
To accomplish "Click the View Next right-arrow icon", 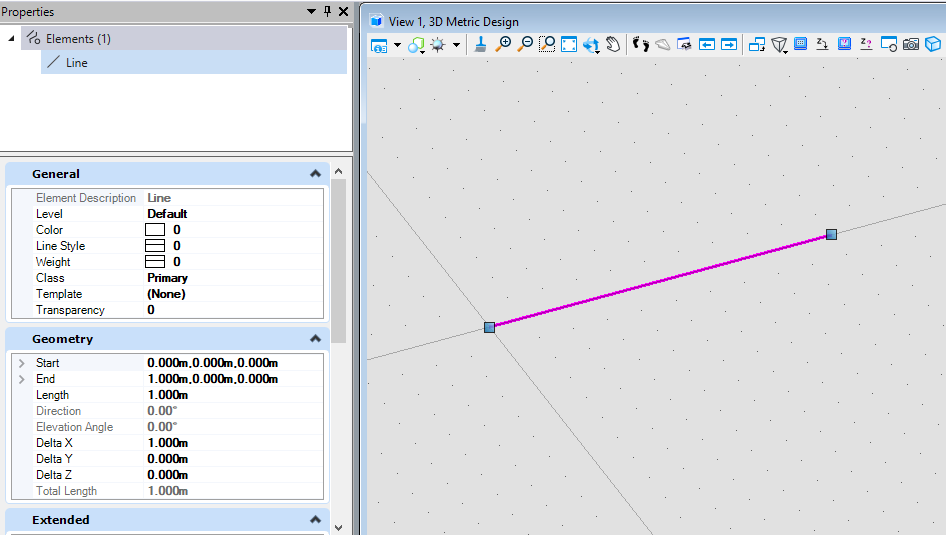I will pyautogui.click(x=729, y=44).
